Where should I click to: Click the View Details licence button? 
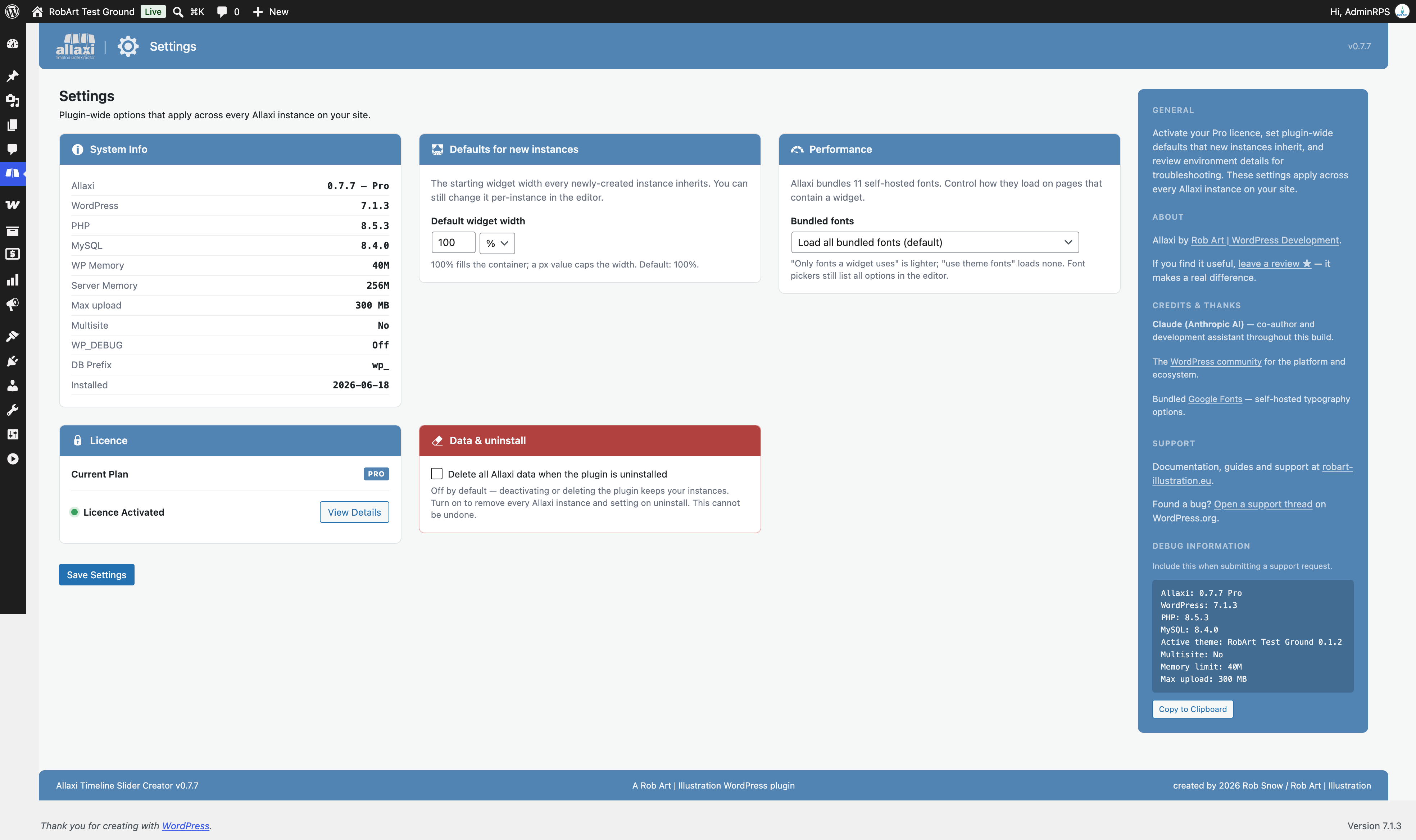tap(354, 512)
